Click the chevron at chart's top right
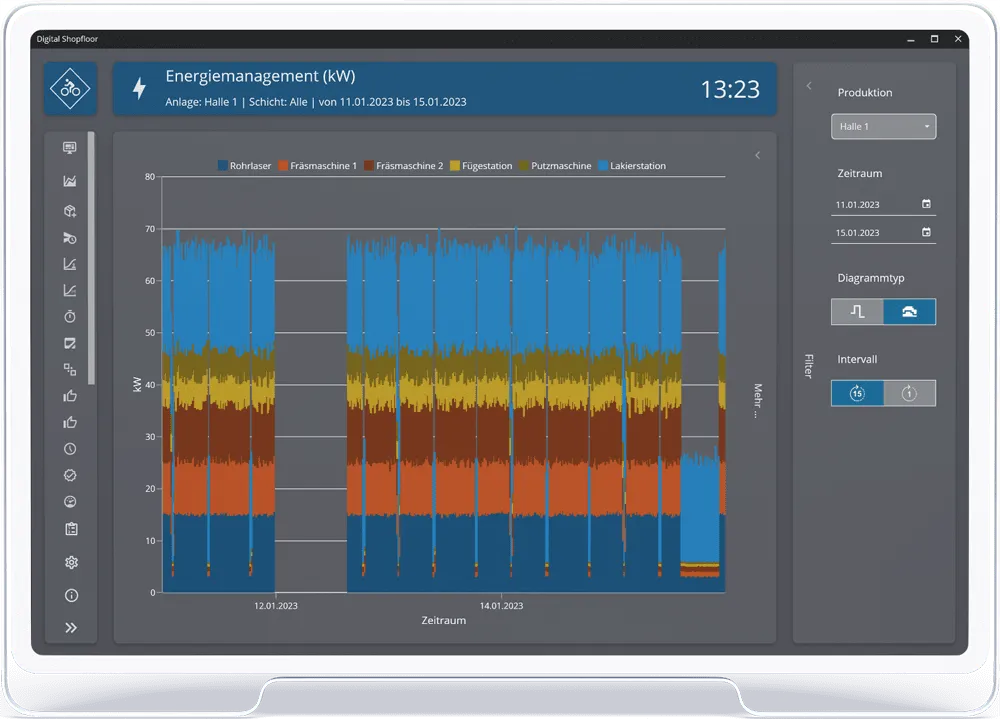Viewport: 1000px width, 719px height. pyautogui.click(x=758, y=155)
